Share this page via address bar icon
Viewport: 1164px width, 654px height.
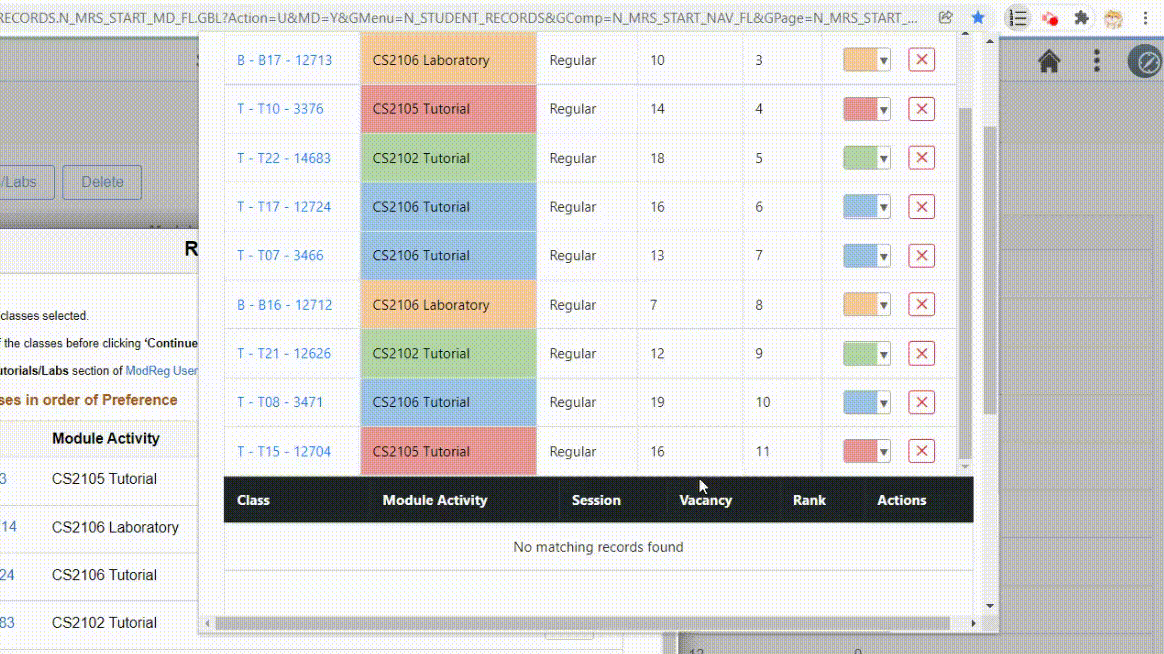pos(945,18)
